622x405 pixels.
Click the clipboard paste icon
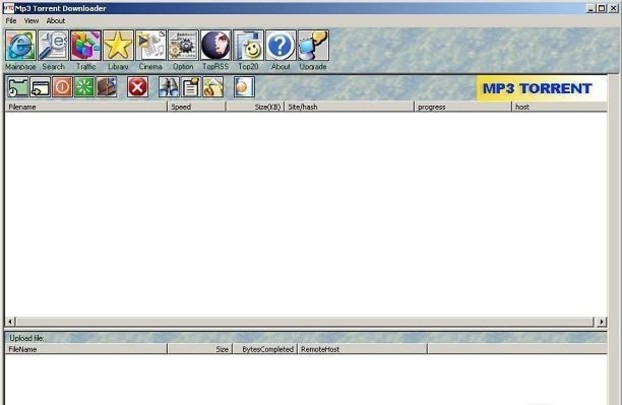(191, 87)
